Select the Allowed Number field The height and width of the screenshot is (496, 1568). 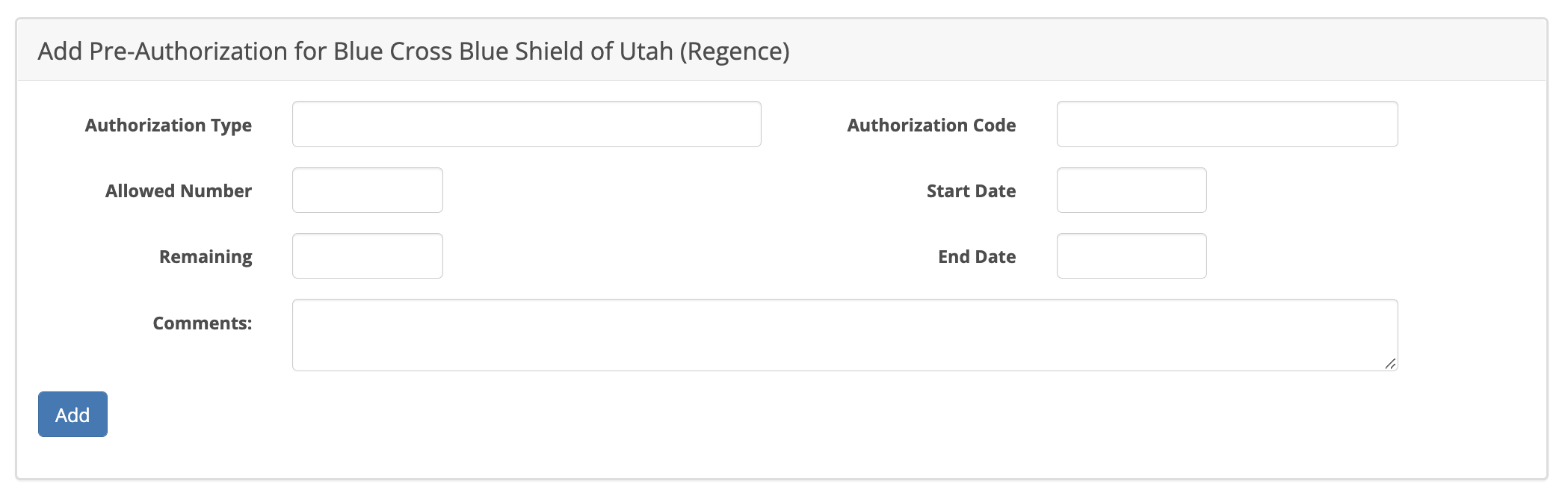pos(367,190)
